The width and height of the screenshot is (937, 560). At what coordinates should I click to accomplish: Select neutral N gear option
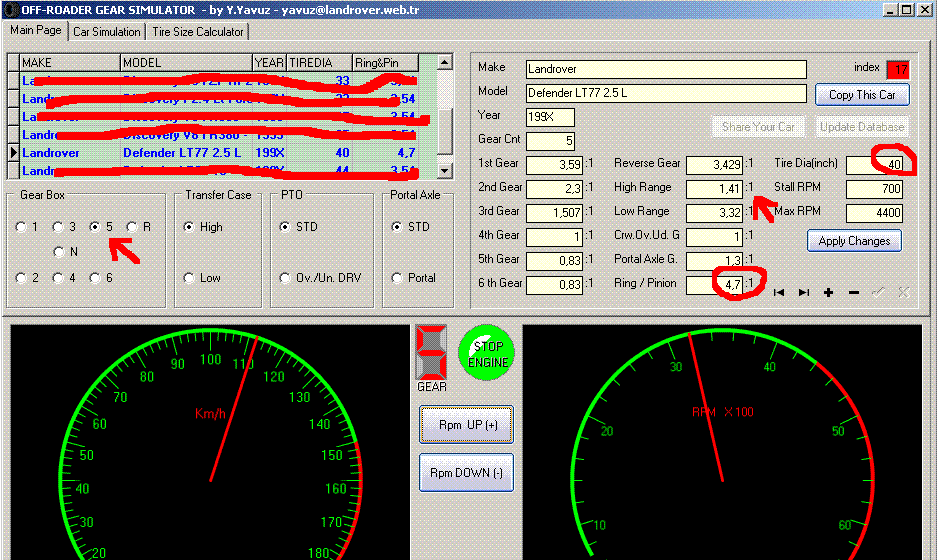pyautogui.click(x=59, y=252)
